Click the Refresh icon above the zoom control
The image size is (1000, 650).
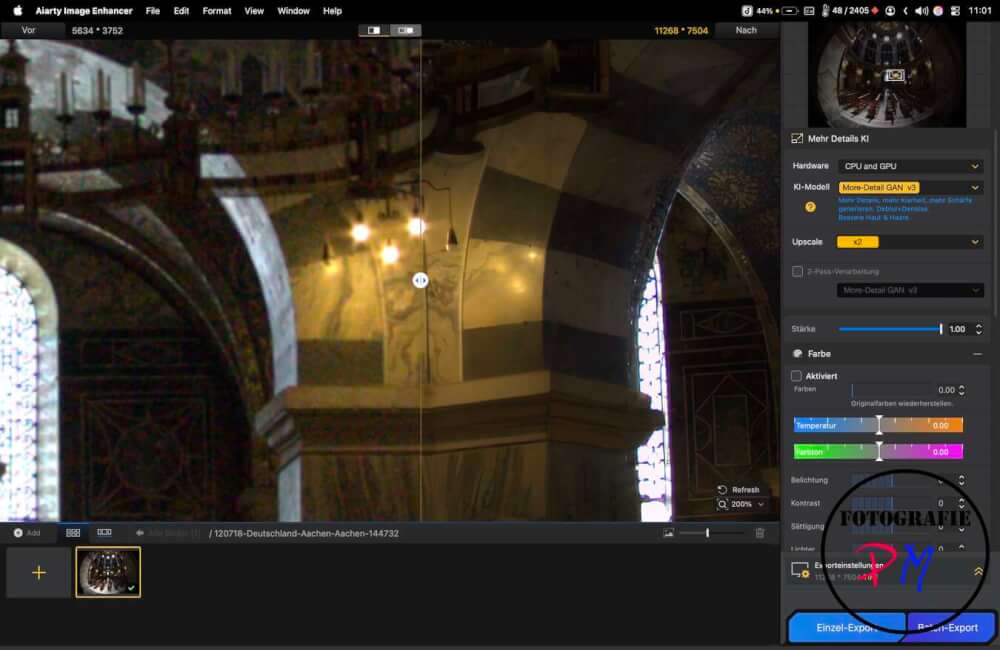pos(724,489)
